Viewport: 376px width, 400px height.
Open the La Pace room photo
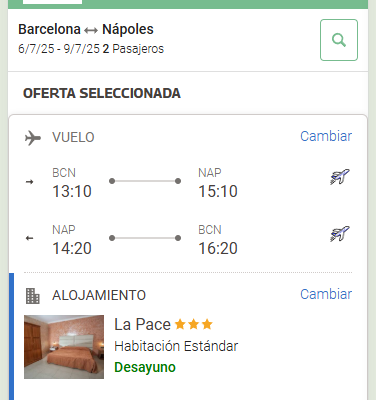[64, 347]
